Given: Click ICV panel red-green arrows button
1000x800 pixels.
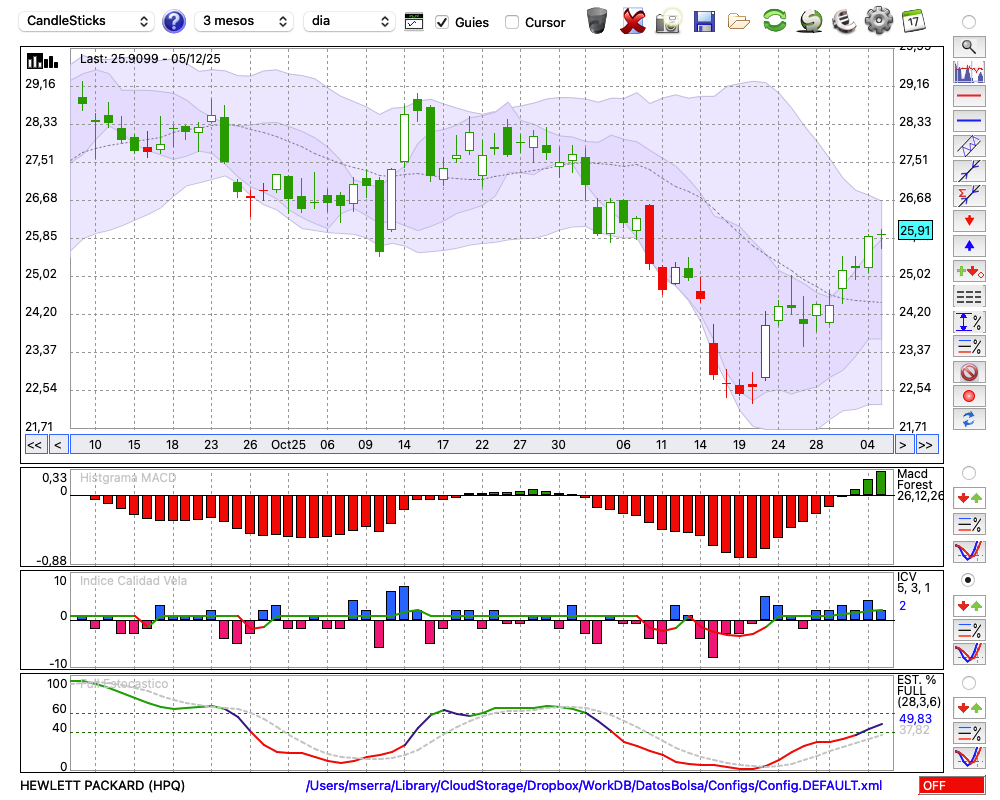Looking at the screenshot, I should (969, 605).
